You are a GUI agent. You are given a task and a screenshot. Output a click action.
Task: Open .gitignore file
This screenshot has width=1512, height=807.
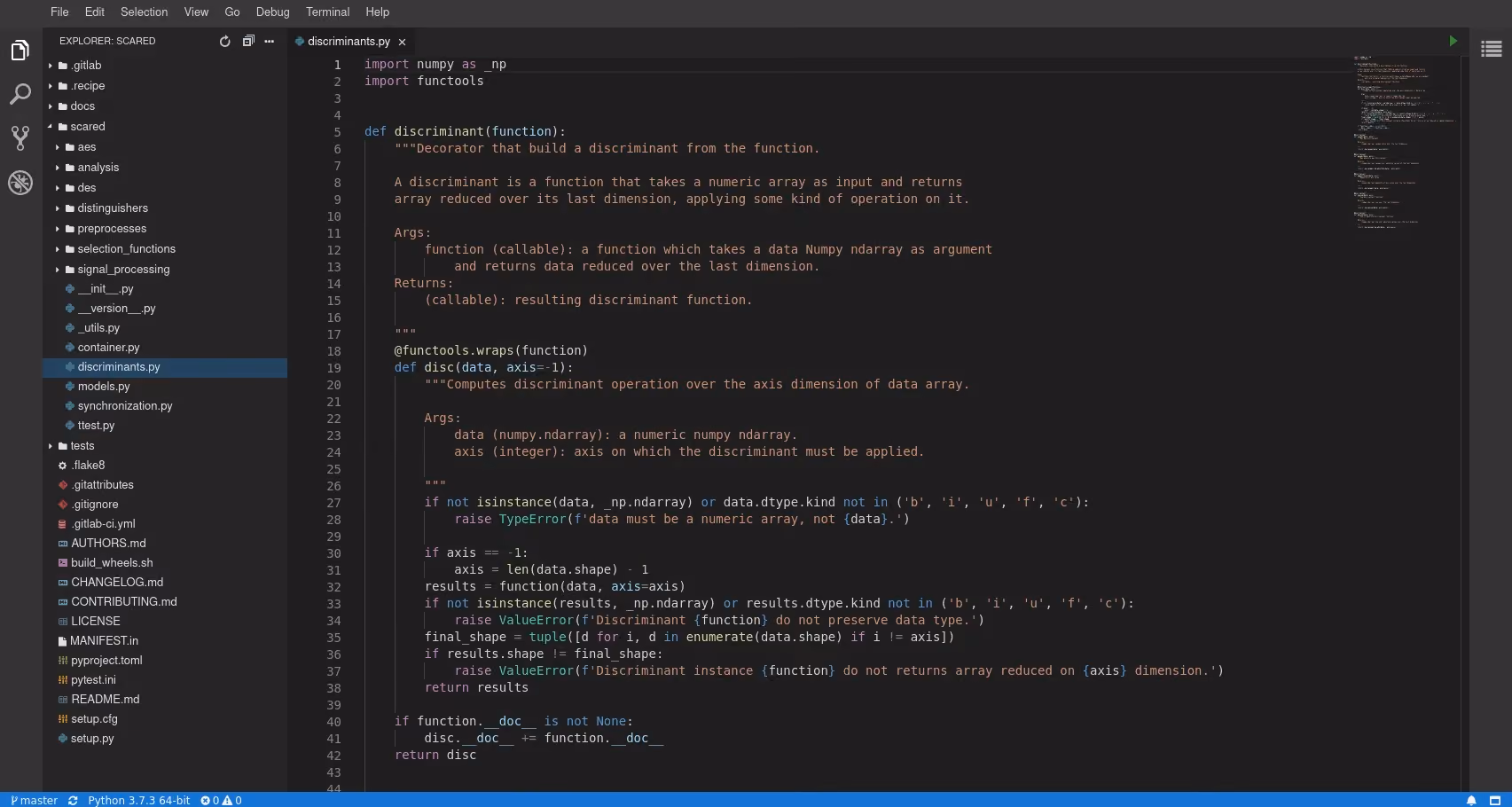coord(165,505)
